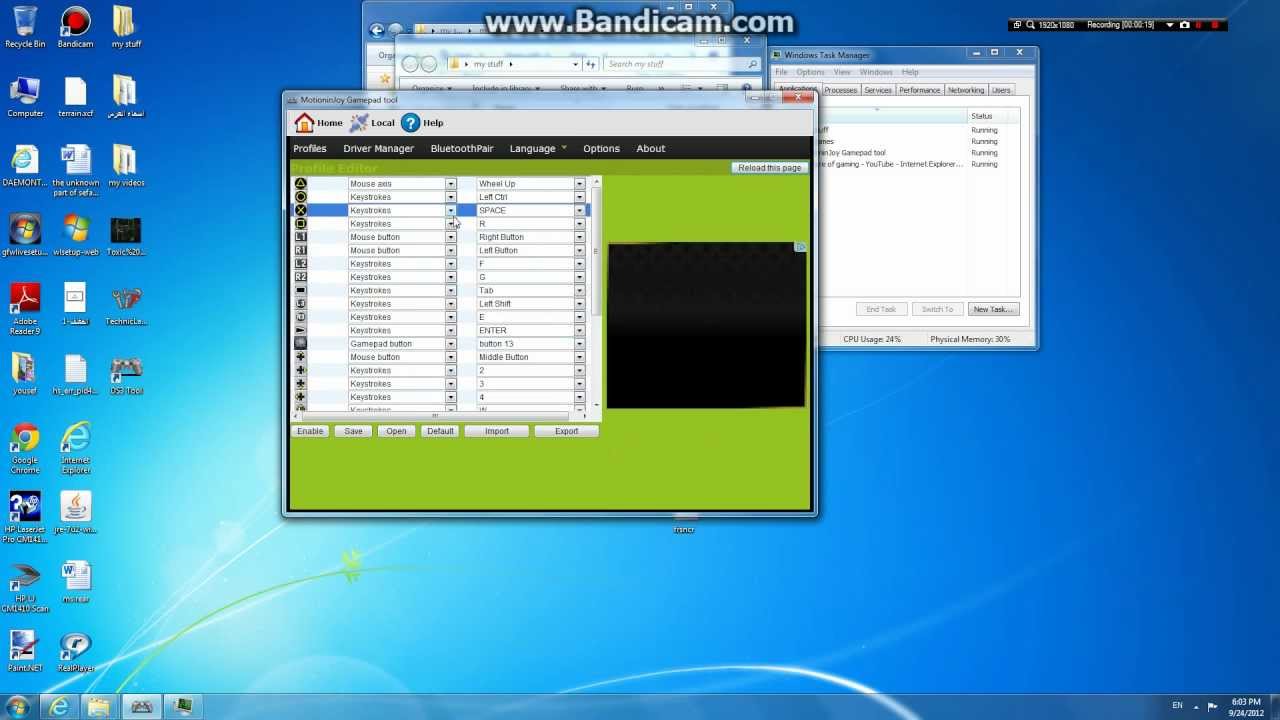Click the Default button
The width and height of the screenshot is (1280, 720).
pyautogui.click(x=440, y=431)
